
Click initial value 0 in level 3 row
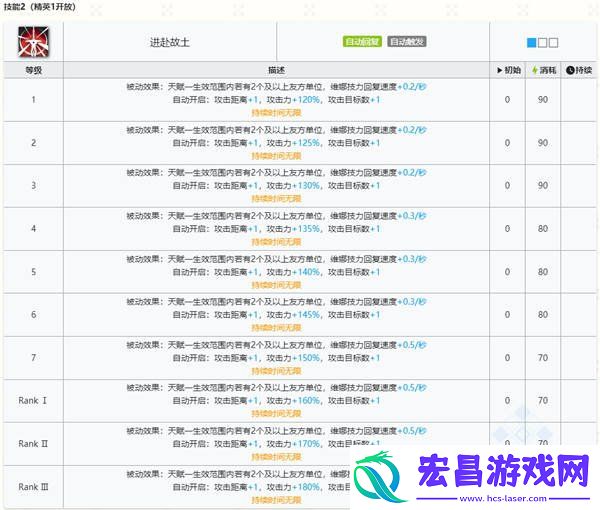pos(507,186)
